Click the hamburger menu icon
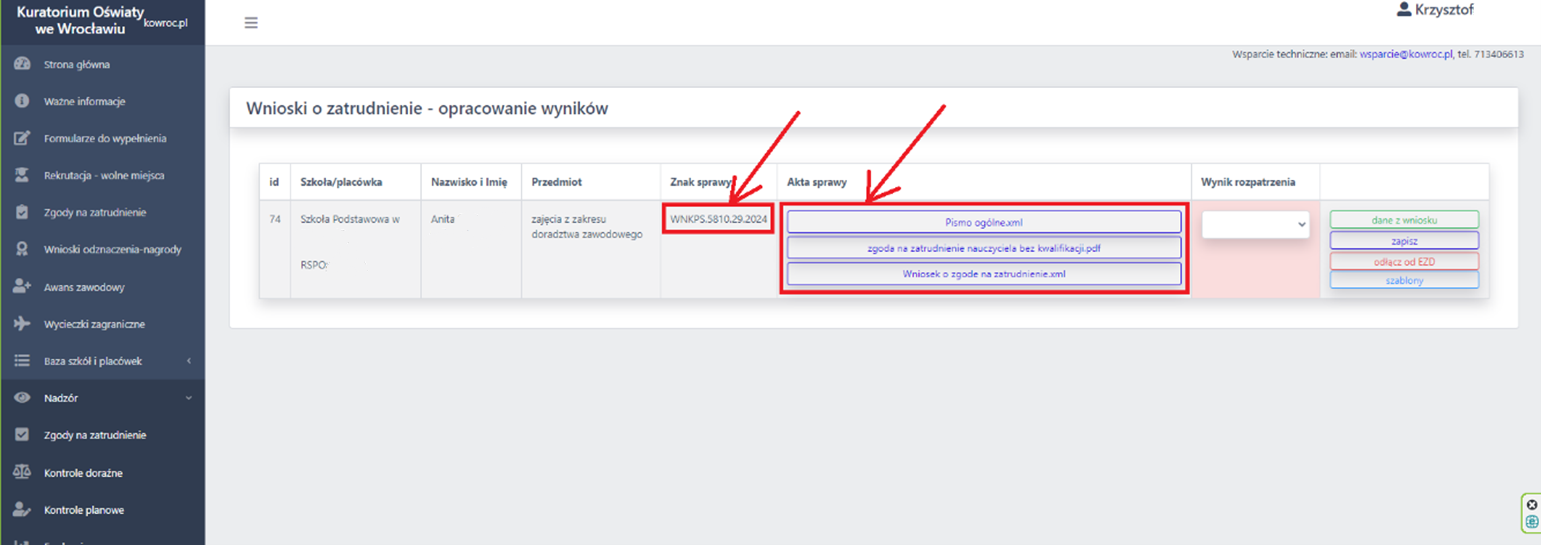The height and width of the screenshot is (545, 1541). (251, 23)
